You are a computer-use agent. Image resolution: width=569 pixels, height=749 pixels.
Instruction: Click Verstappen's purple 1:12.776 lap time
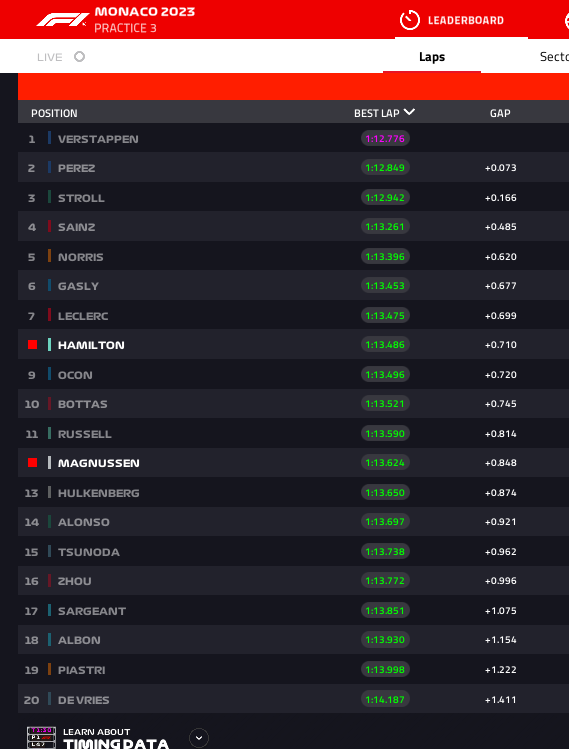click(385, 139)
